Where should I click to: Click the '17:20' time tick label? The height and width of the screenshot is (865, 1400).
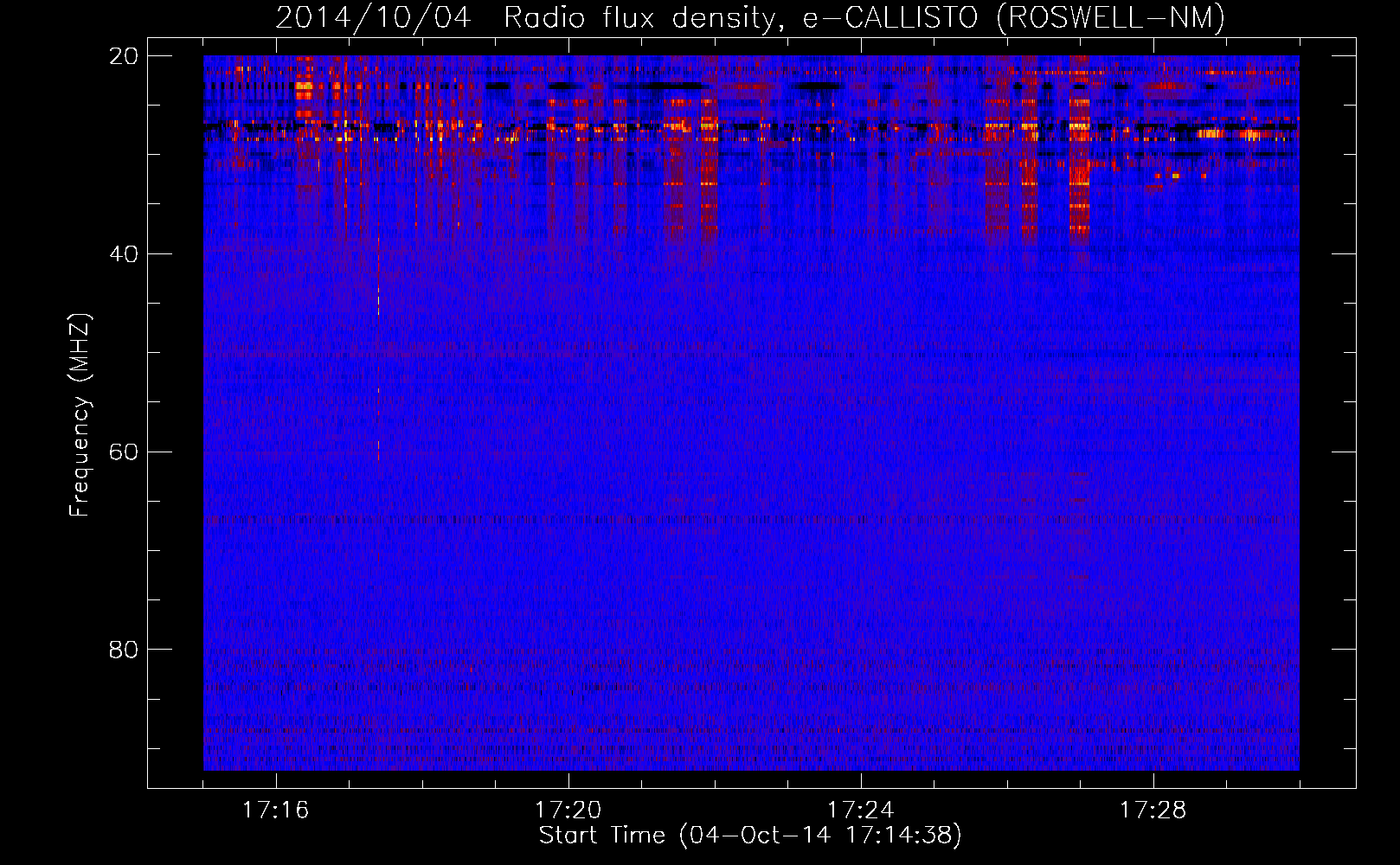[x=568, y=810]
